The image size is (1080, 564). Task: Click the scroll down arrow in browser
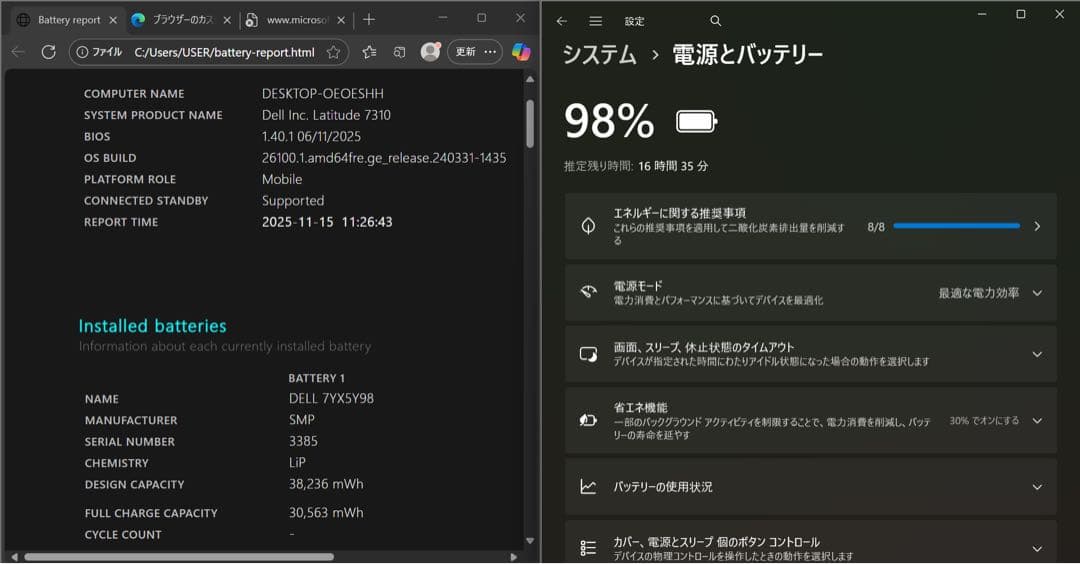(530, 541)
